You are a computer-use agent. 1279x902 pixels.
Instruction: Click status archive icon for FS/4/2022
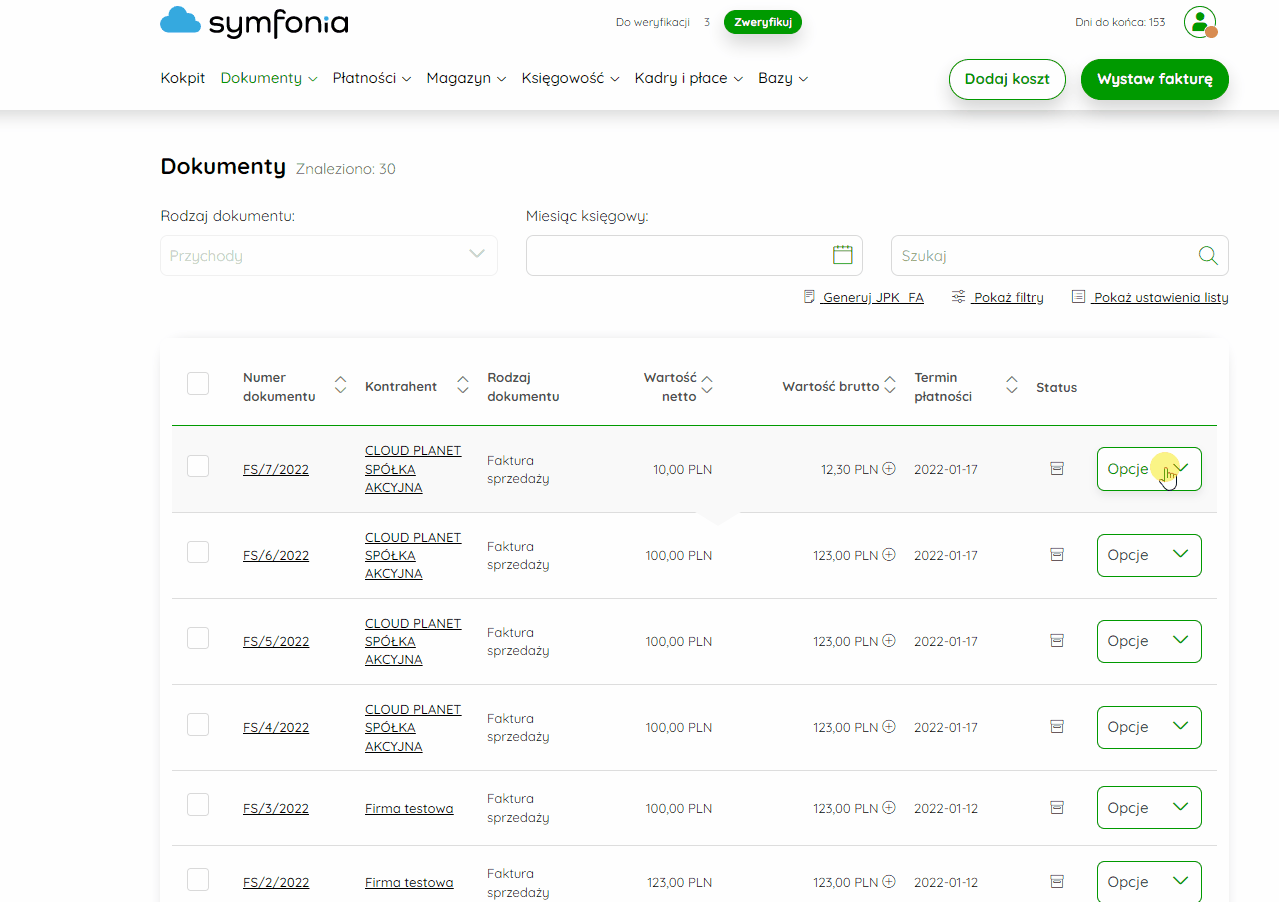point(1057,727)
